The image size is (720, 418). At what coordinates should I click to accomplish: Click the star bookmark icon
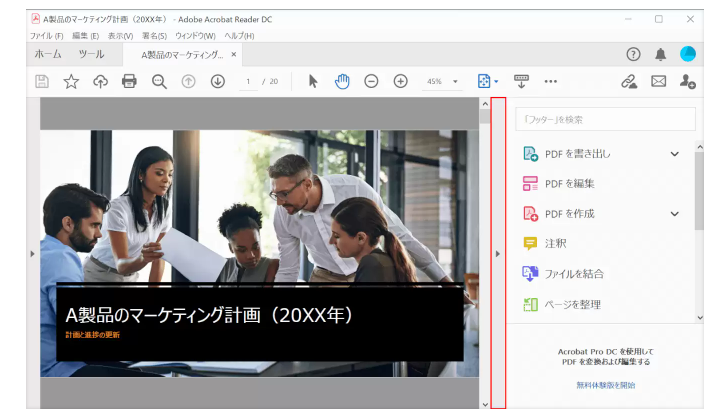coord(71,81)
